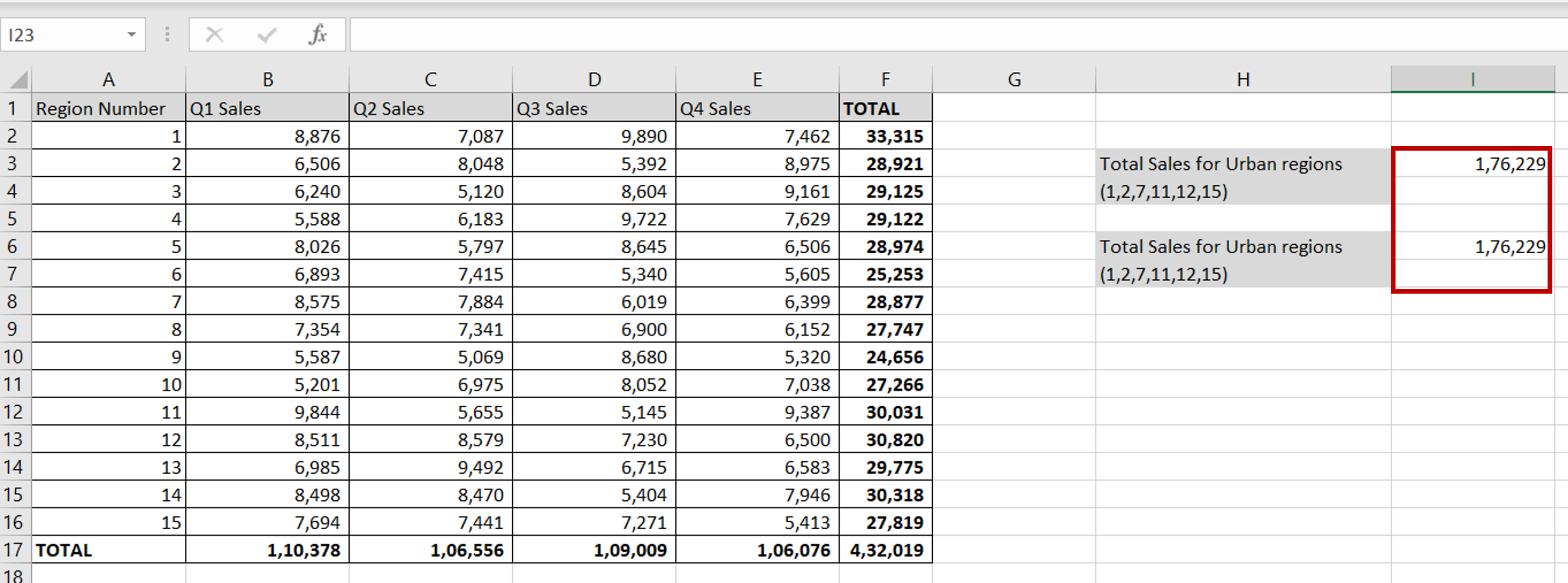The width and height of the screenshot is (1568, 583).
Task: Select the TOTAL header cell in F1
Action: click(885, 108)
